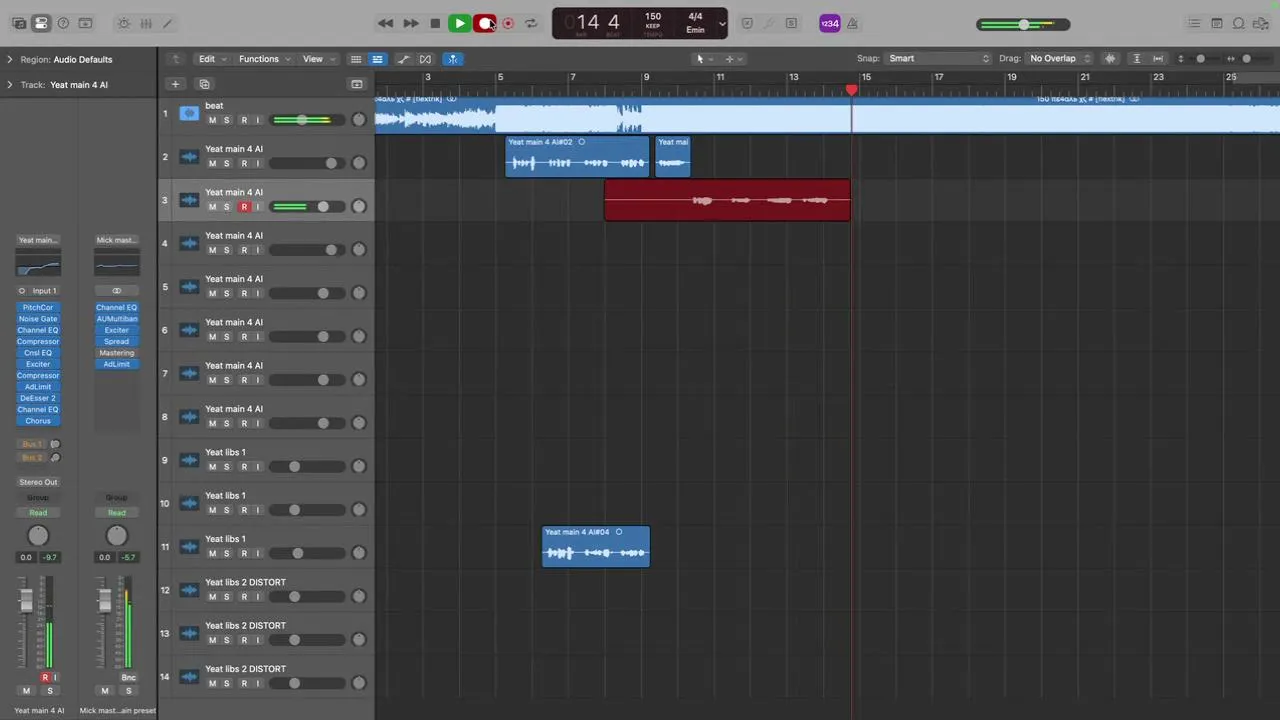Select the Yeat libs 2 DISTORT track 14
The width and height of the screenshot is (1280, 720).
pyautogui.click(x=266, y=676)
